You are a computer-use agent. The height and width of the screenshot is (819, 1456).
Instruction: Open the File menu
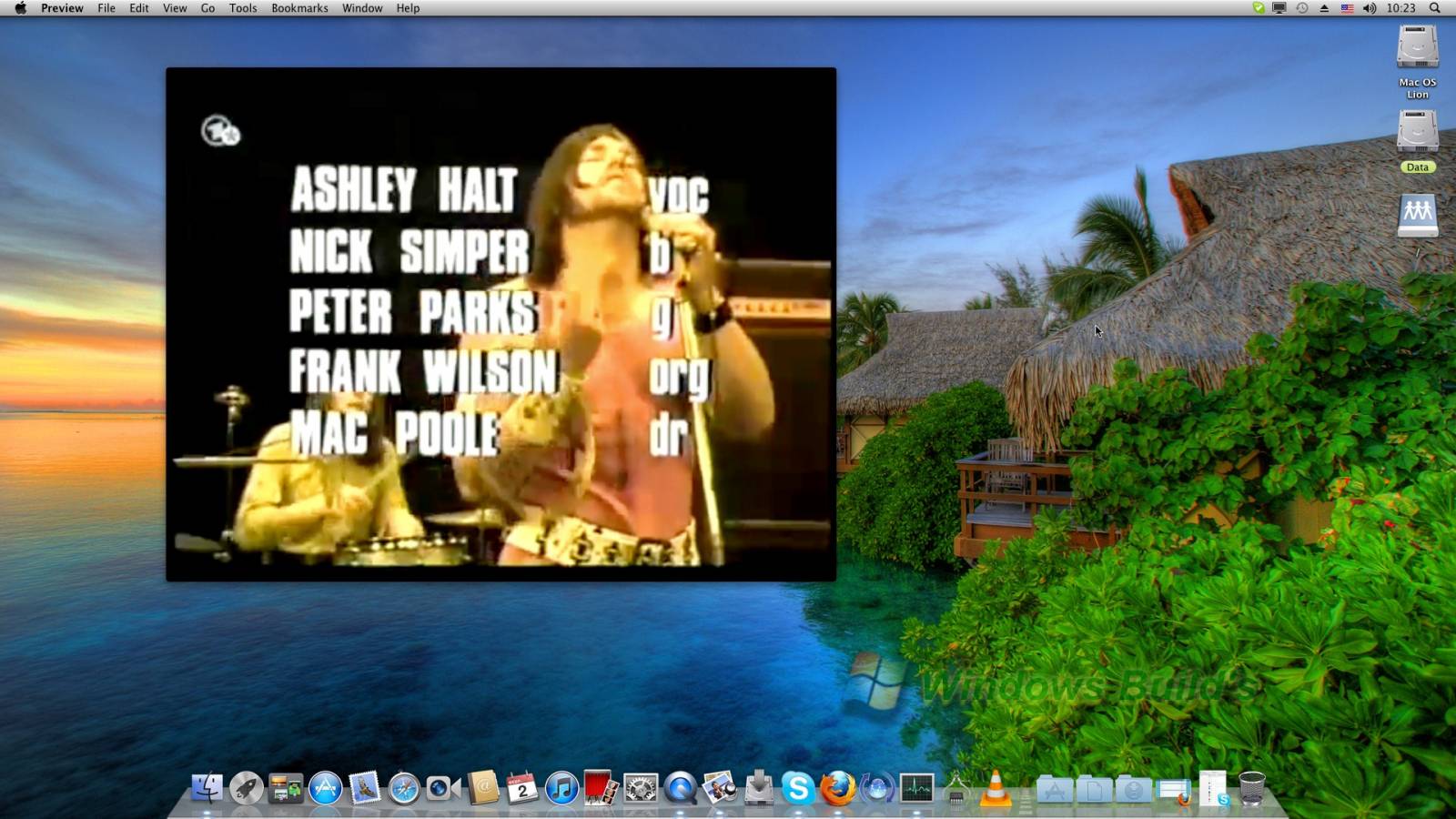pyautogui.click(x=106, y=8)
